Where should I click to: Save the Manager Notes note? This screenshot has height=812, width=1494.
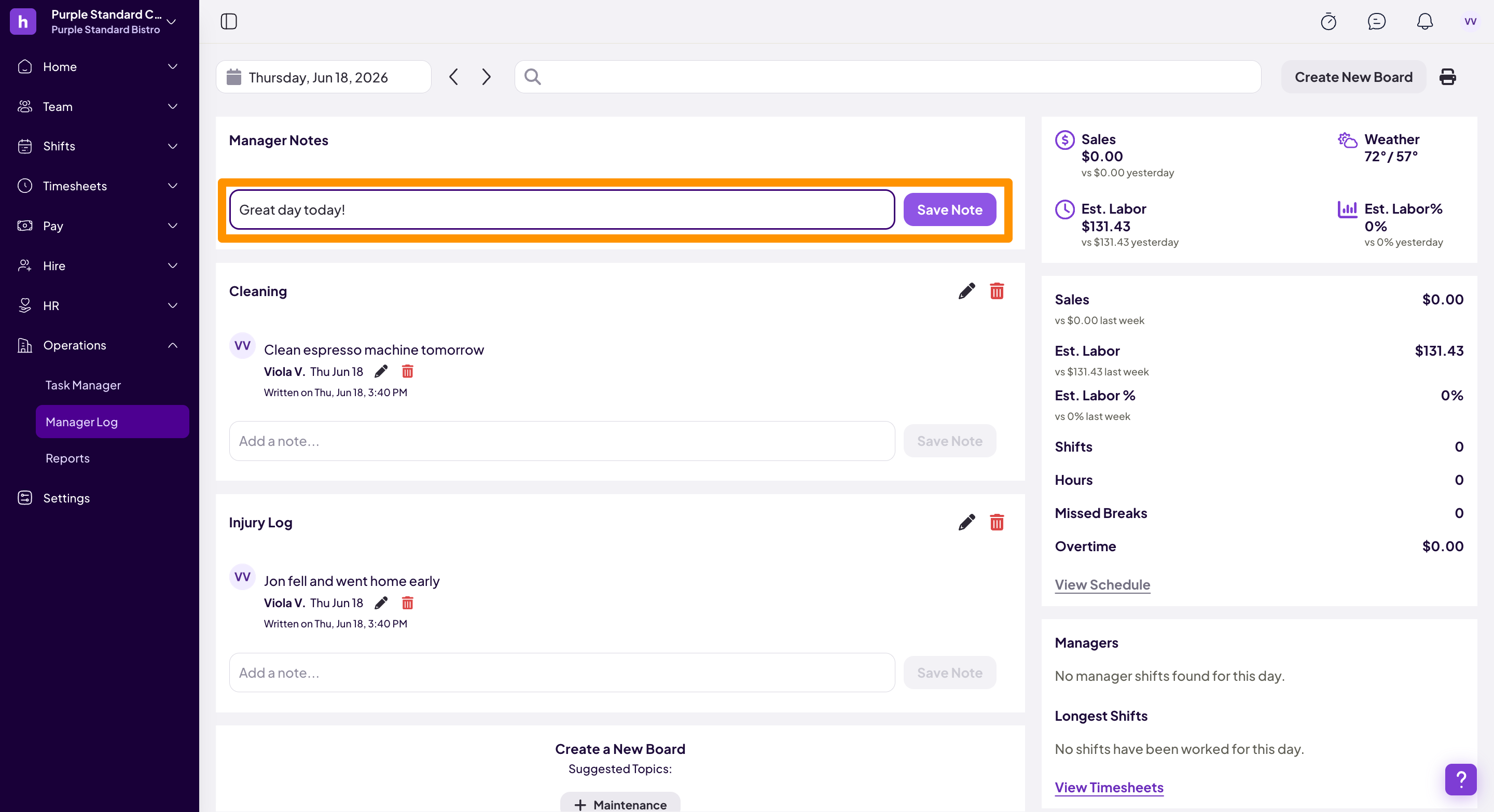click(x=949, y=210)
